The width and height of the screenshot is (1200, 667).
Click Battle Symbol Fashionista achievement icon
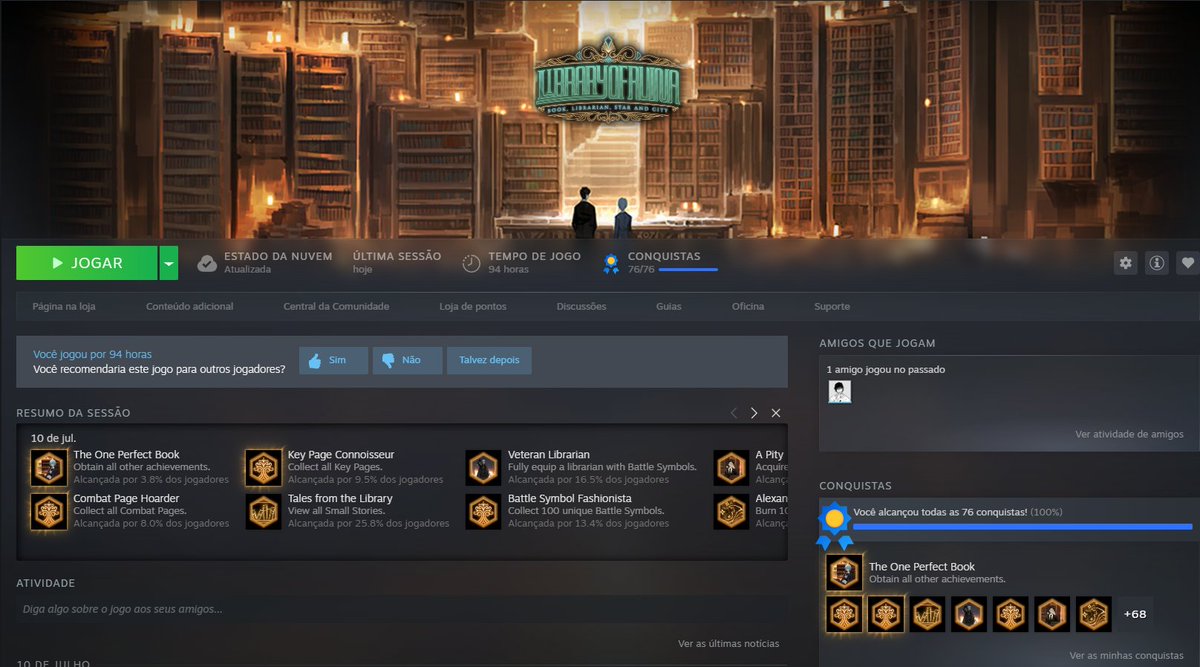483,511
